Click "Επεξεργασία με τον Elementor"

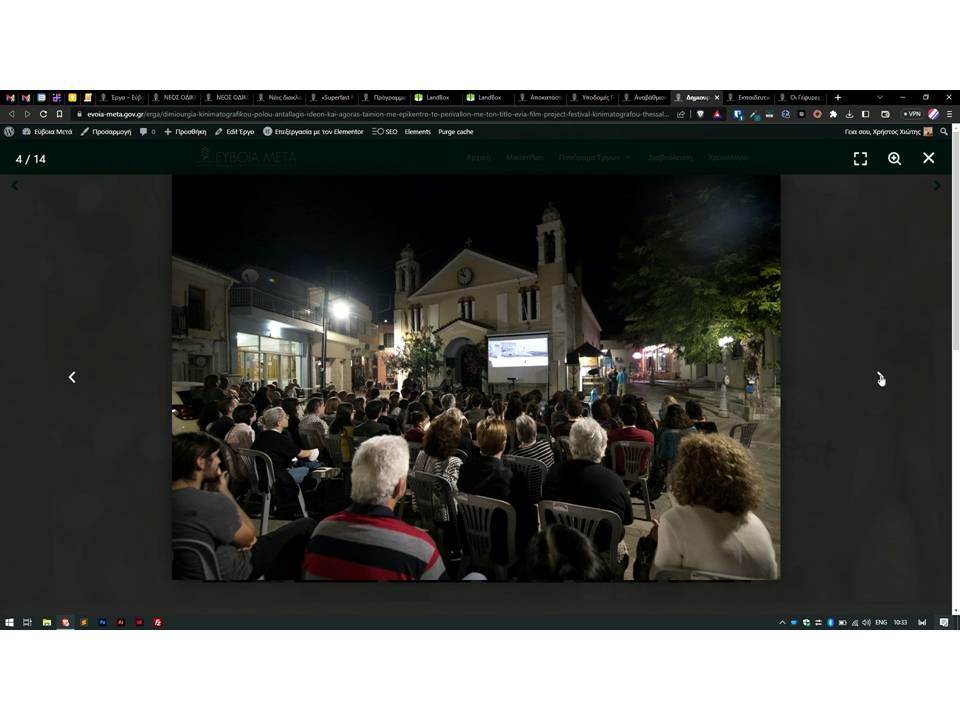click(313, 132)
